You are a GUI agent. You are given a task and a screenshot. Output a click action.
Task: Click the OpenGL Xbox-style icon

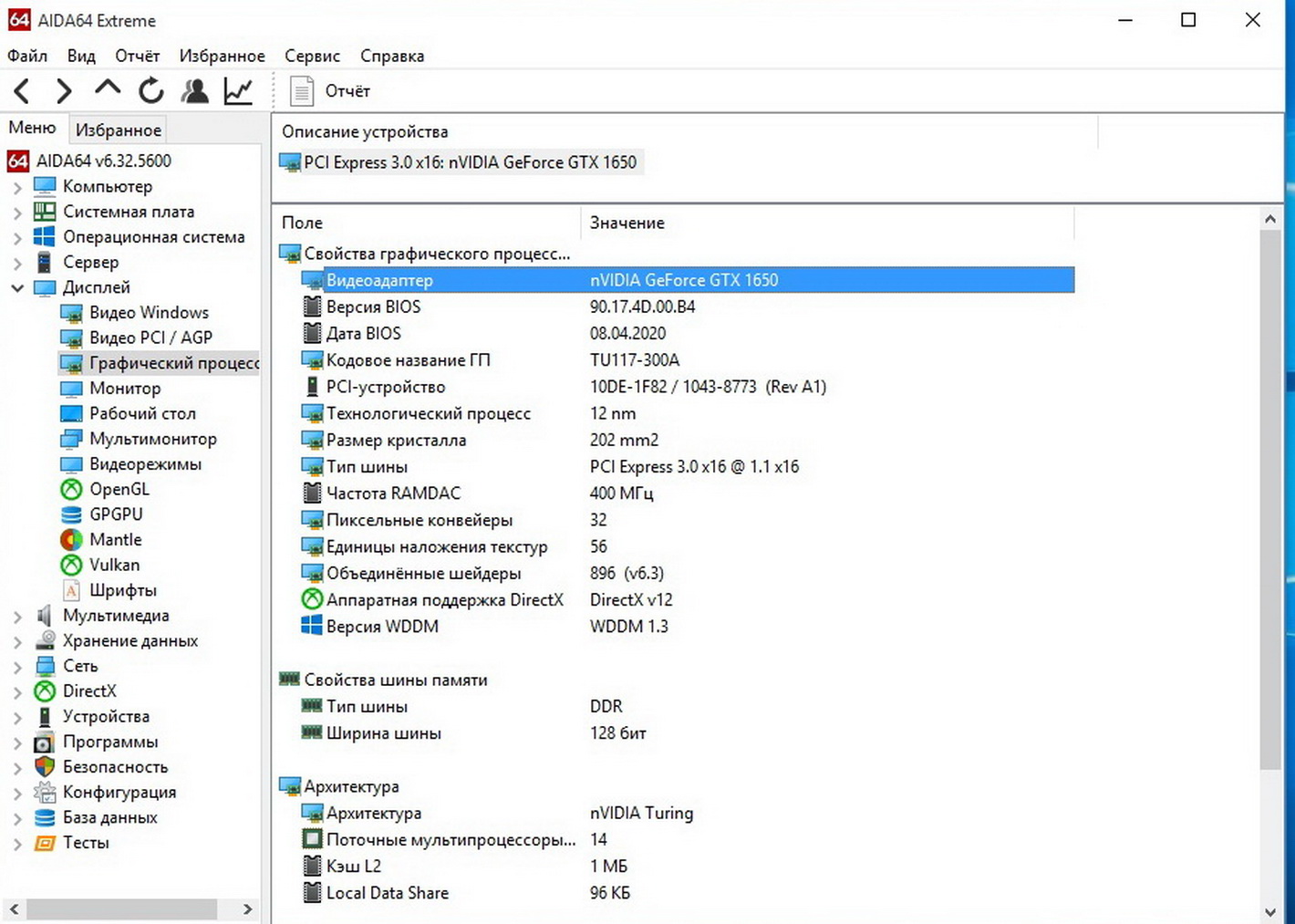(71, 489)
